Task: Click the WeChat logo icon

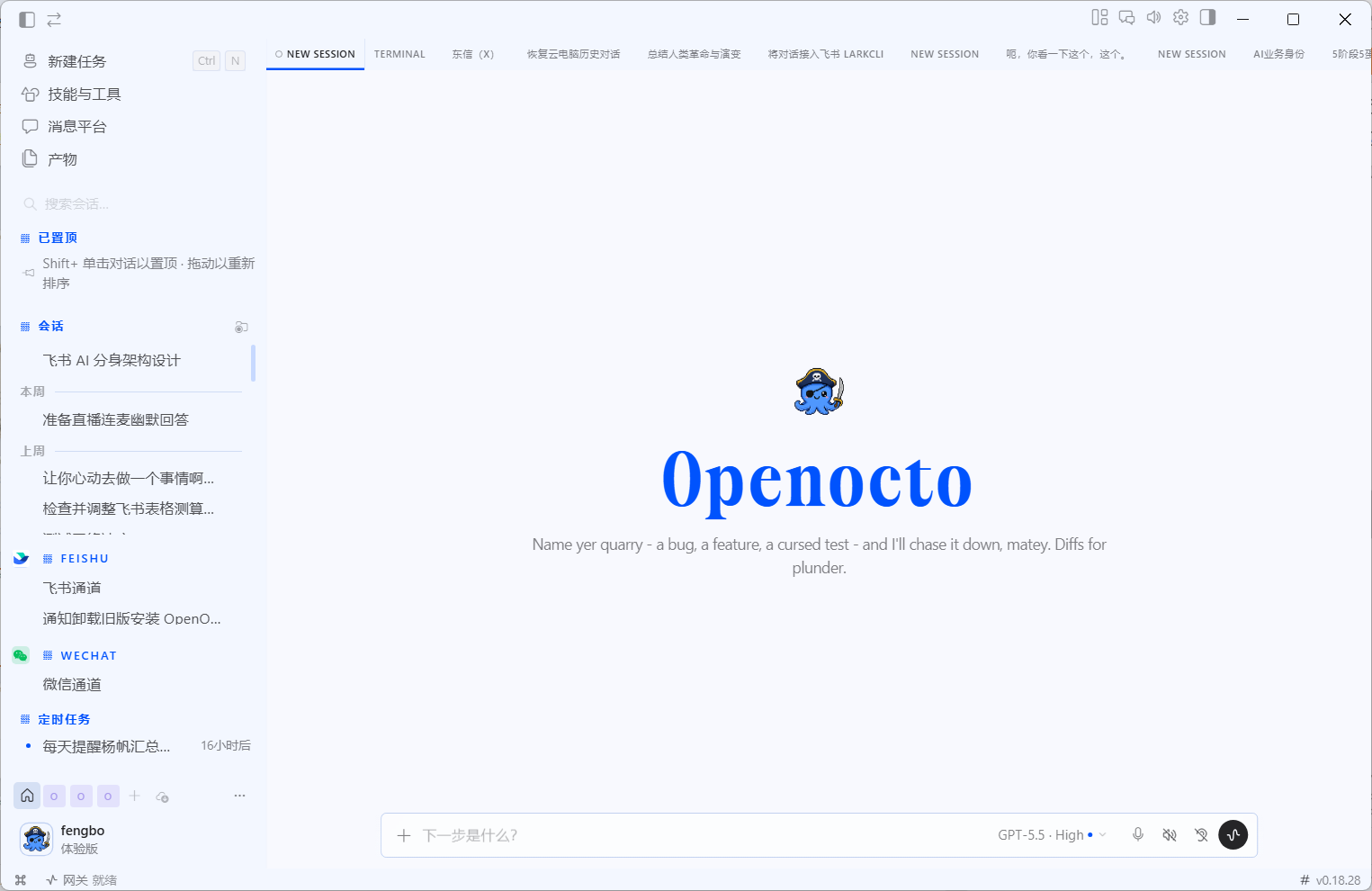Action: click(21, 655)
